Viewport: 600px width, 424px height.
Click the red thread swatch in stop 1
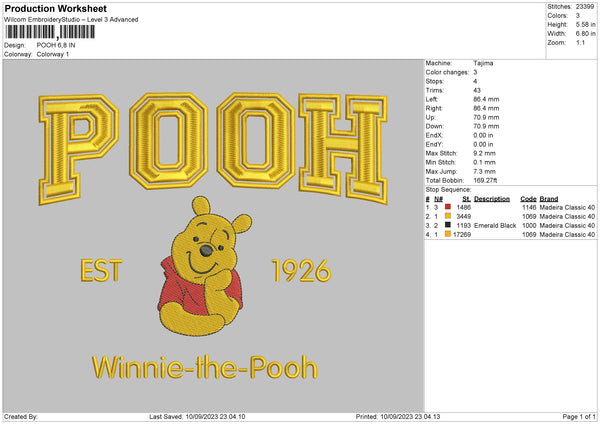448,207
